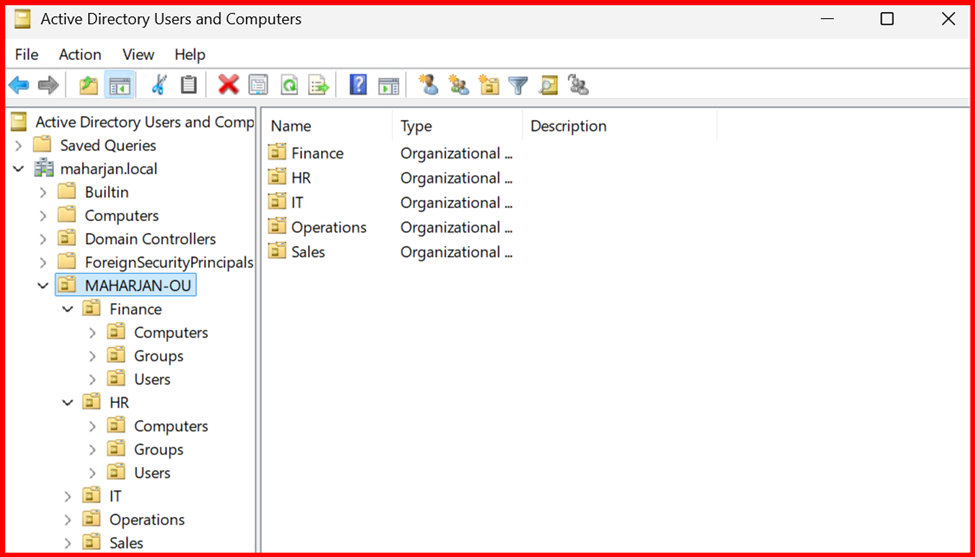Screen dimensions: 975x557
Task: Toggle Show/Hide Console Tree button
Action: pyautogui.click(x=120, y=86)
